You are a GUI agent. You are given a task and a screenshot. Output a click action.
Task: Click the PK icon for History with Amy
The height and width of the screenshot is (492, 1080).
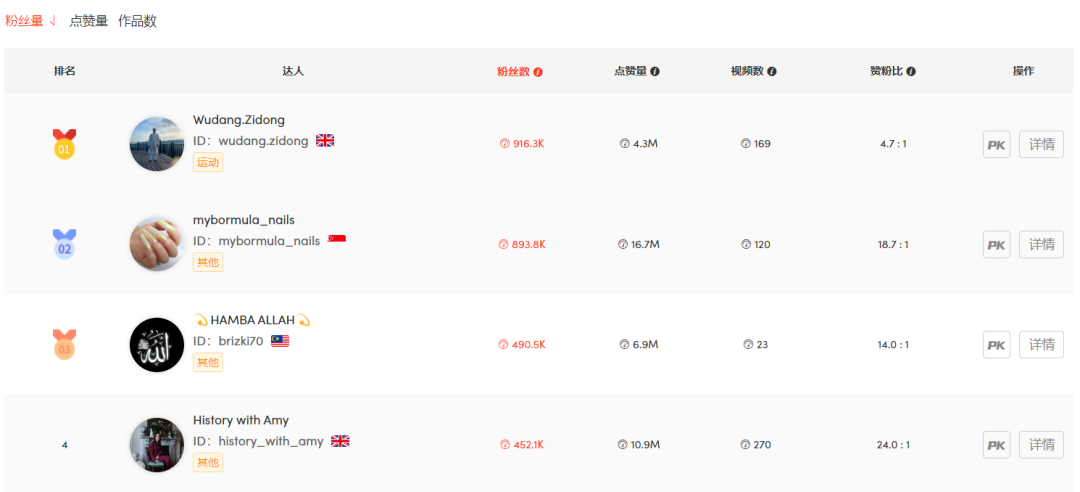(997, 445)
